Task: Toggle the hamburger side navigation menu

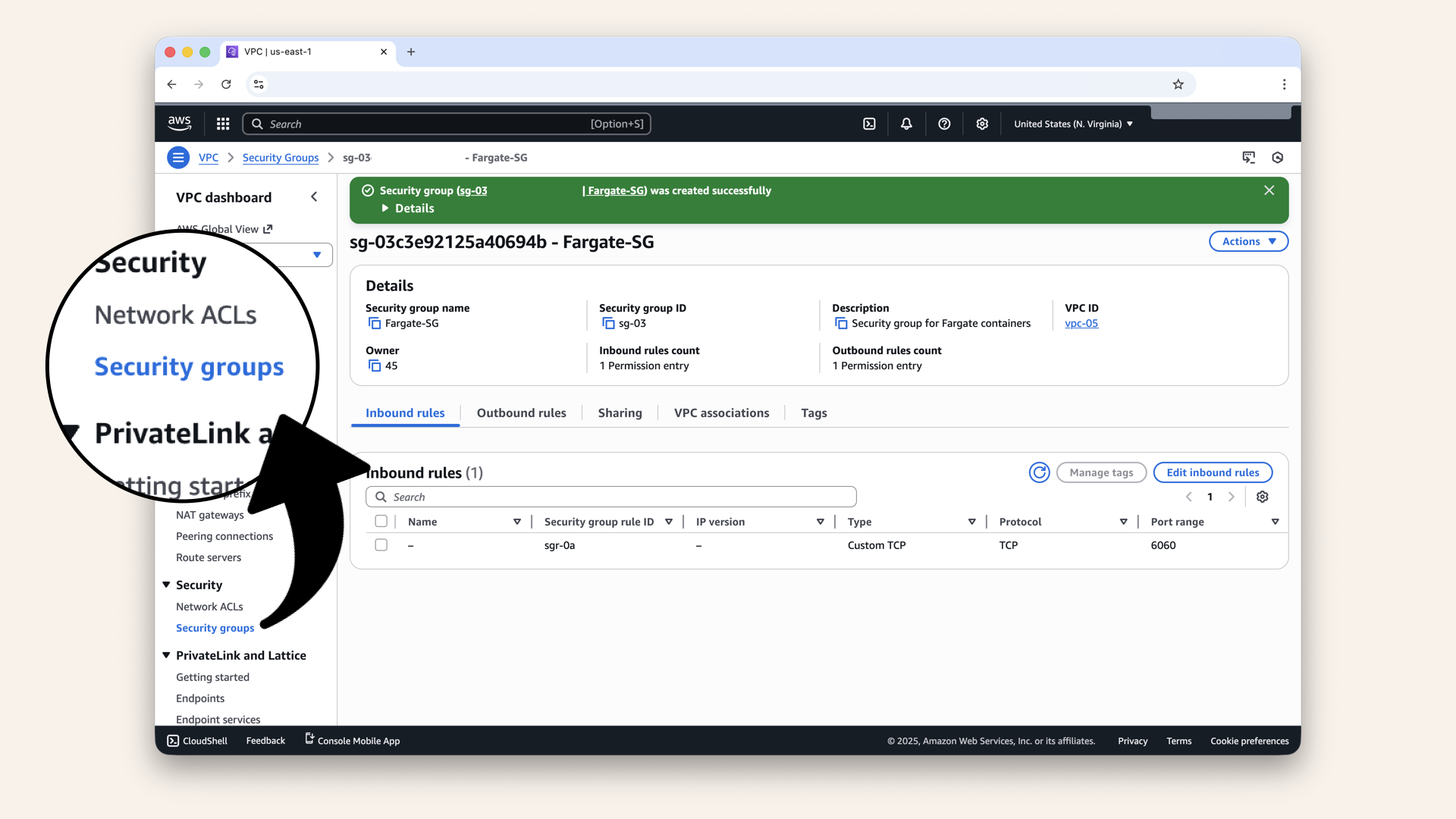Action: pyautogui.click(x=178, y=158)
